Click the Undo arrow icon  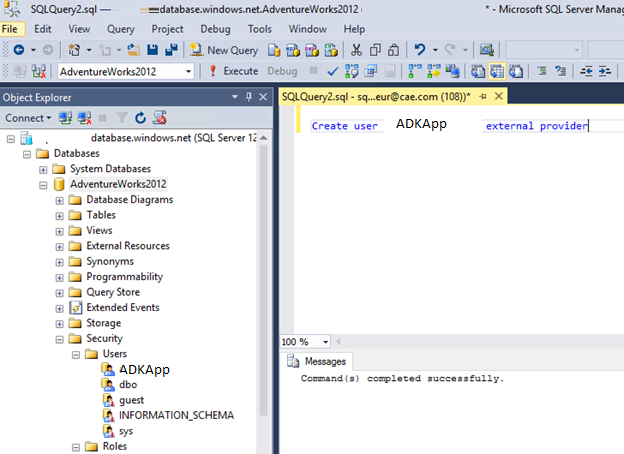pyautogui.click(x=419, y=50)
